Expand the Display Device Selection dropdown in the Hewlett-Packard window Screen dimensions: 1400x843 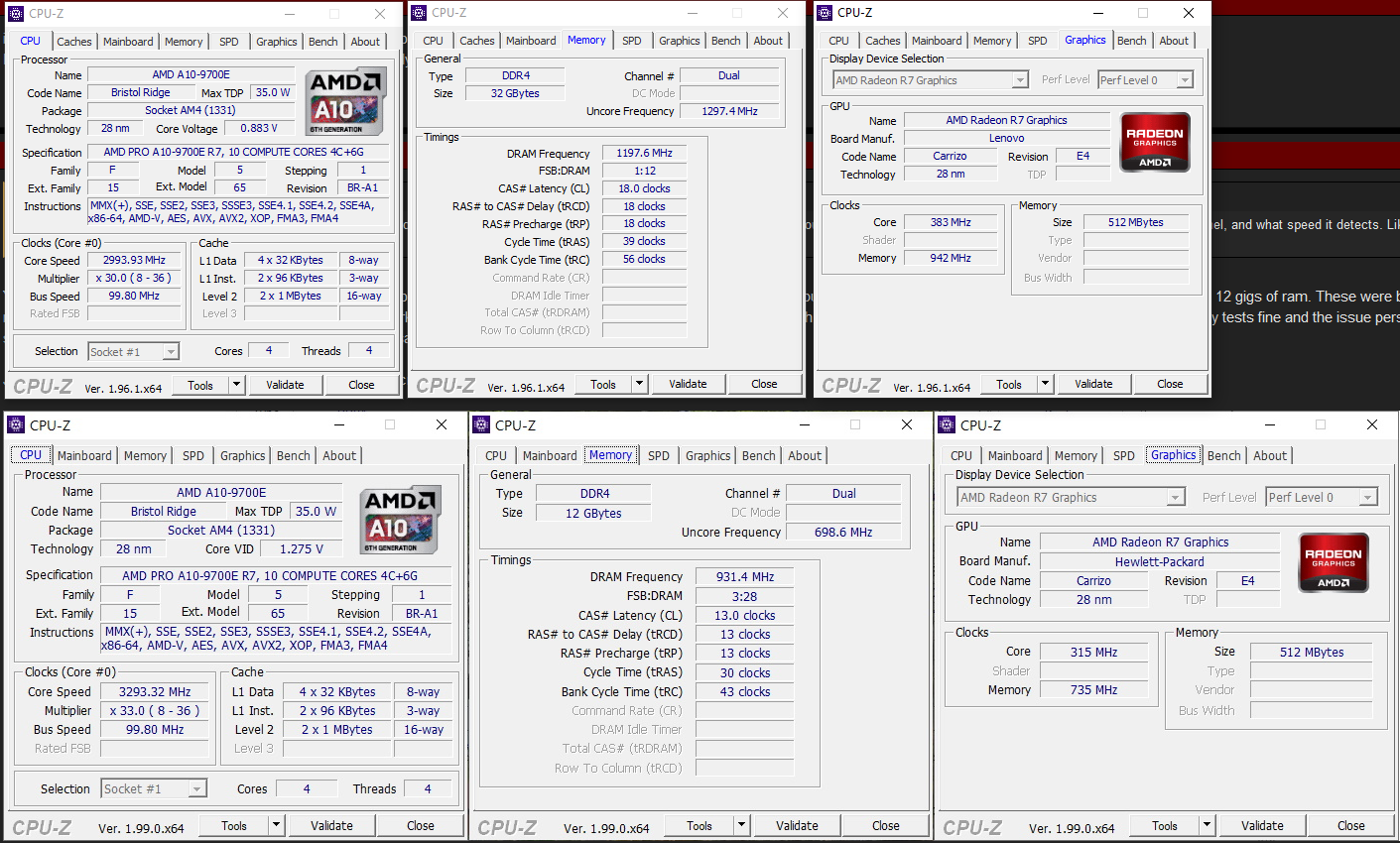(1175, 498)
